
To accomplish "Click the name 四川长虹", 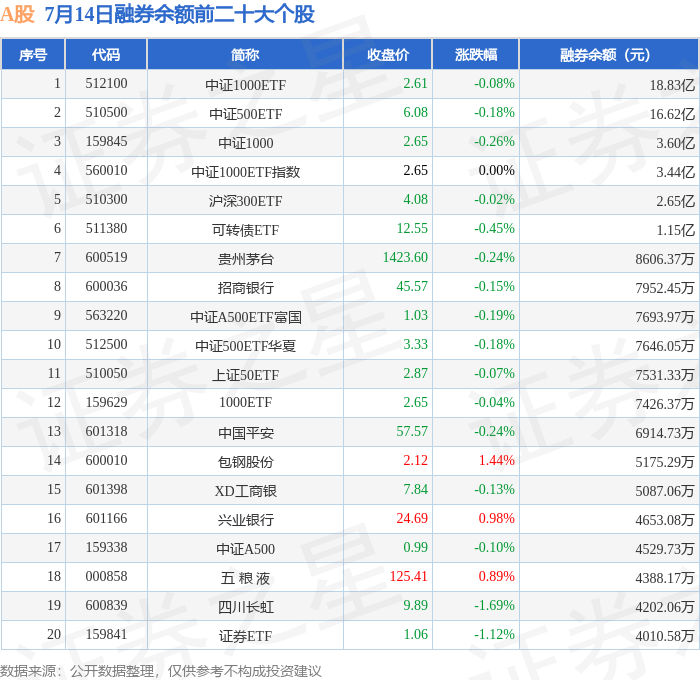I will (x=246, y=607).
